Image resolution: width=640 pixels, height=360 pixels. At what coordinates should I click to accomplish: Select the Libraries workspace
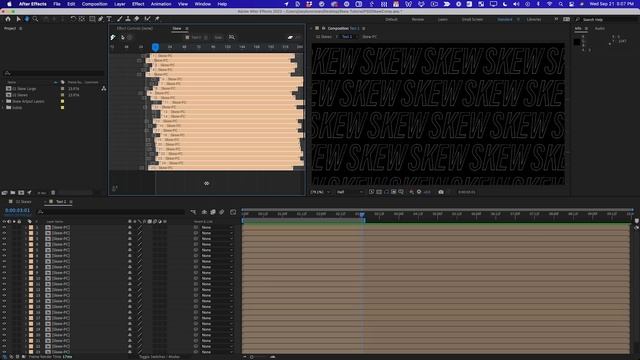coord(534,20)
